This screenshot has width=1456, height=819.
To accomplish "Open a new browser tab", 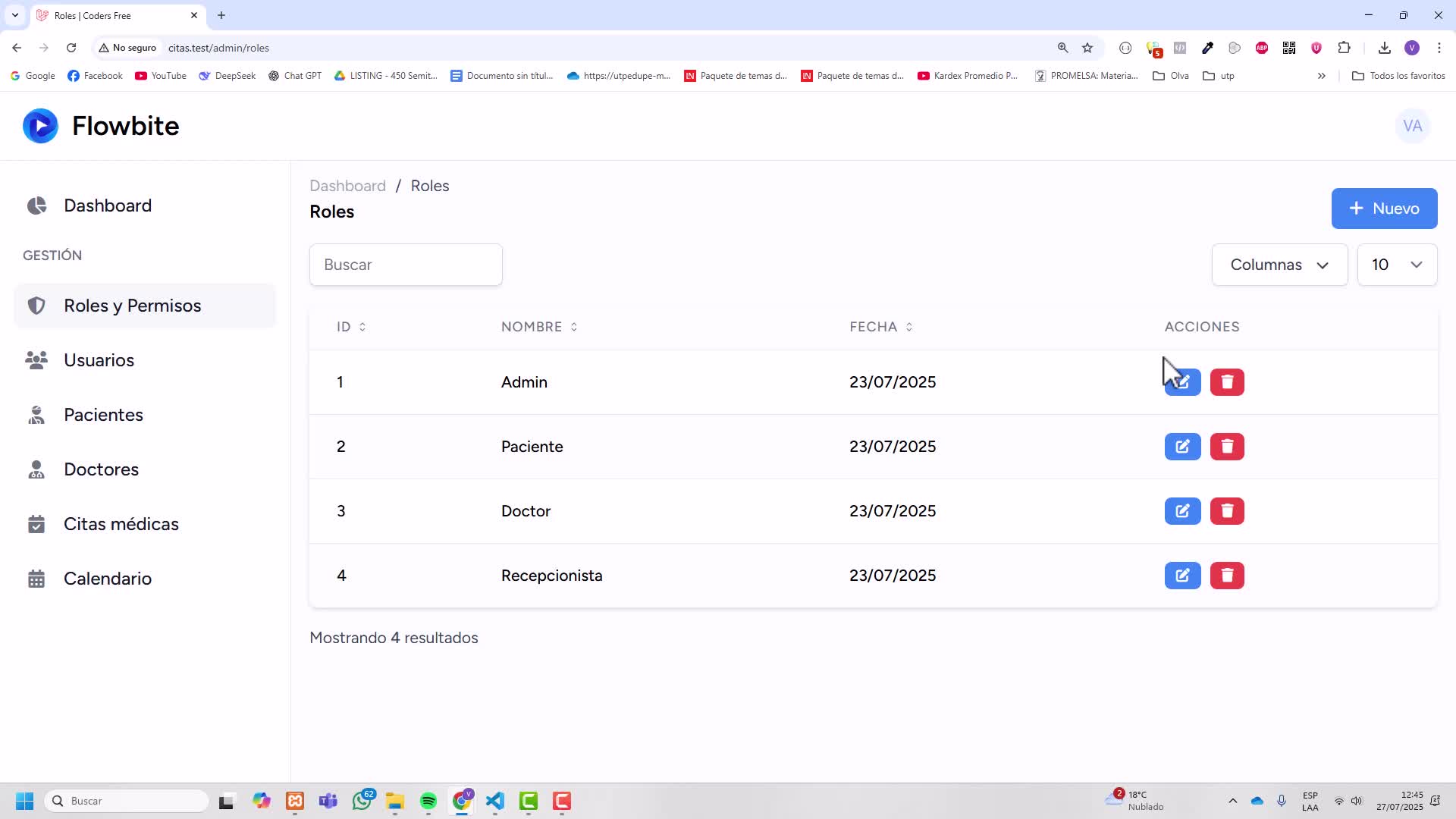I will [x=221, y=15].
